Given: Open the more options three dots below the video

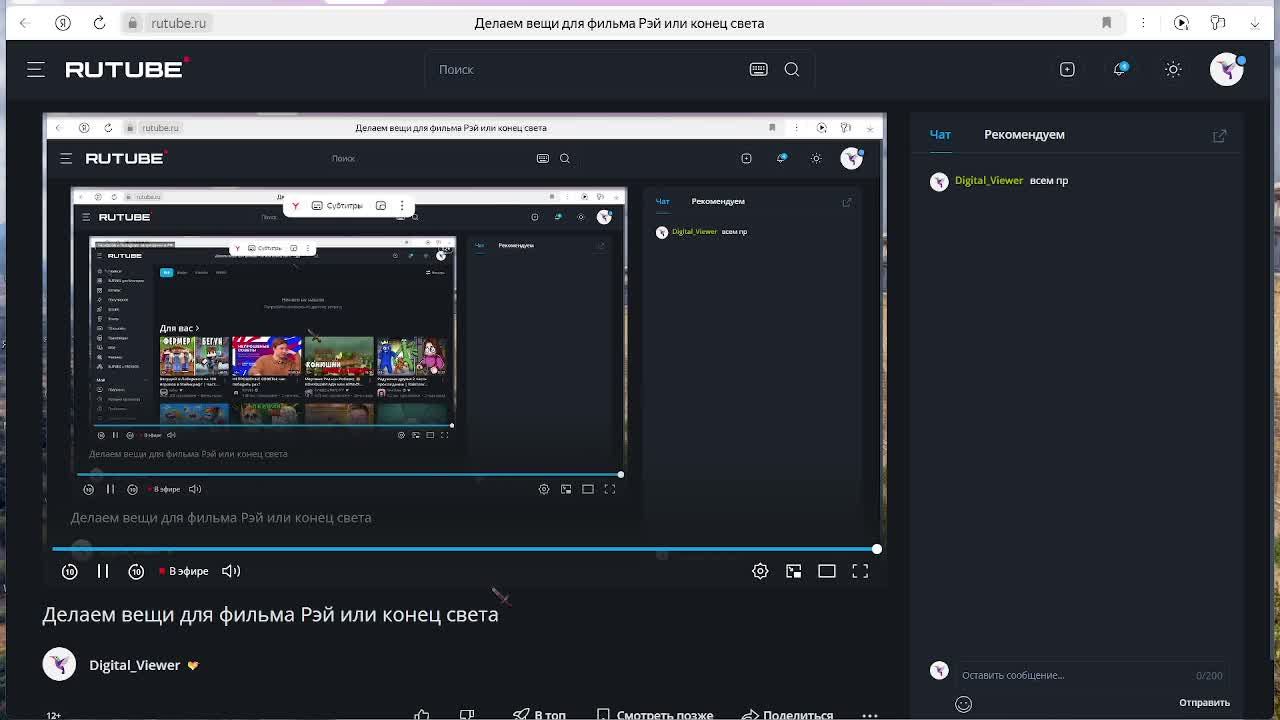Looking at the screenshot, I should click(870, 715).
